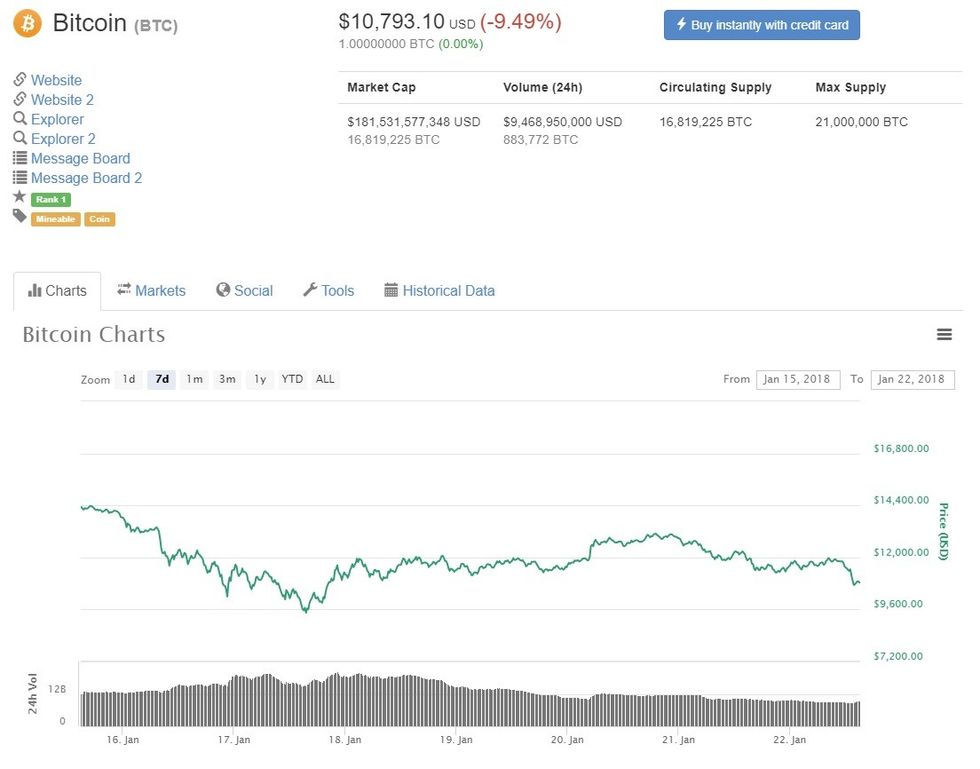
Task: Open the chart export hamburger menu
Action: (944, 334)
